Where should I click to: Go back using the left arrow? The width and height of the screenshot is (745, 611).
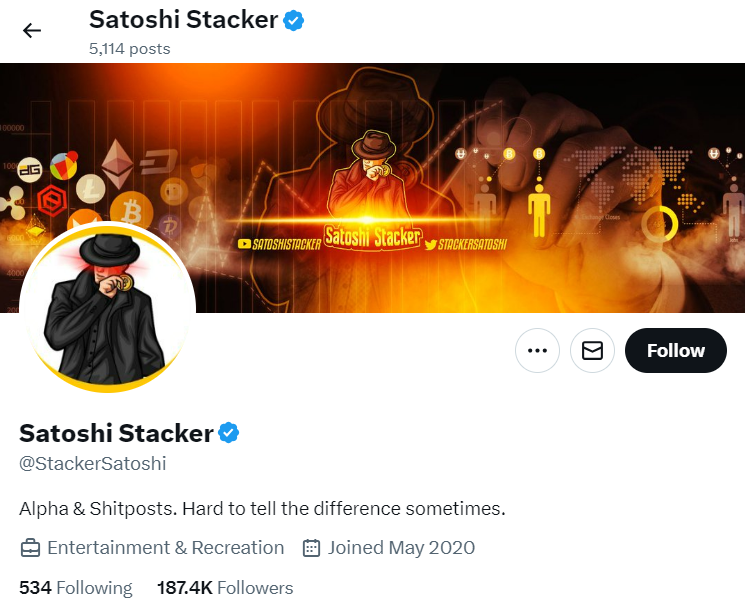point(32,31)
